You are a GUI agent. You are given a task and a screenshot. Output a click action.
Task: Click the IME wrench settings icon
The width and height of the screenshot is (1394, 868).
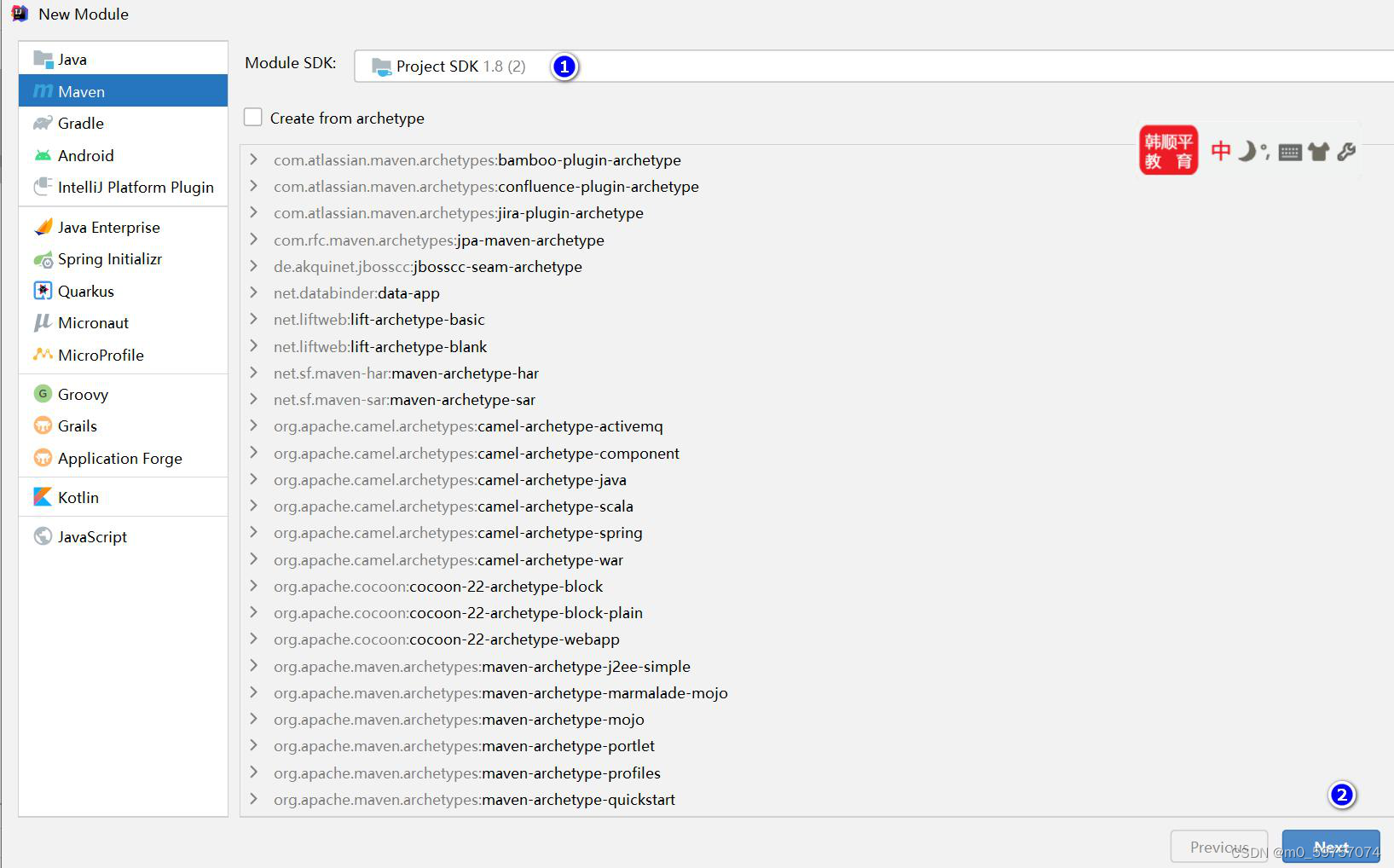click(x=1346, y=152)
